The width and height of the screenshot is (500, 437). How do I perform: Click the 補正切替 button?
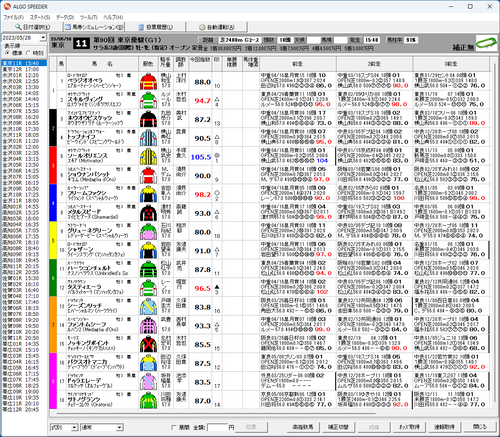point(338,427)
